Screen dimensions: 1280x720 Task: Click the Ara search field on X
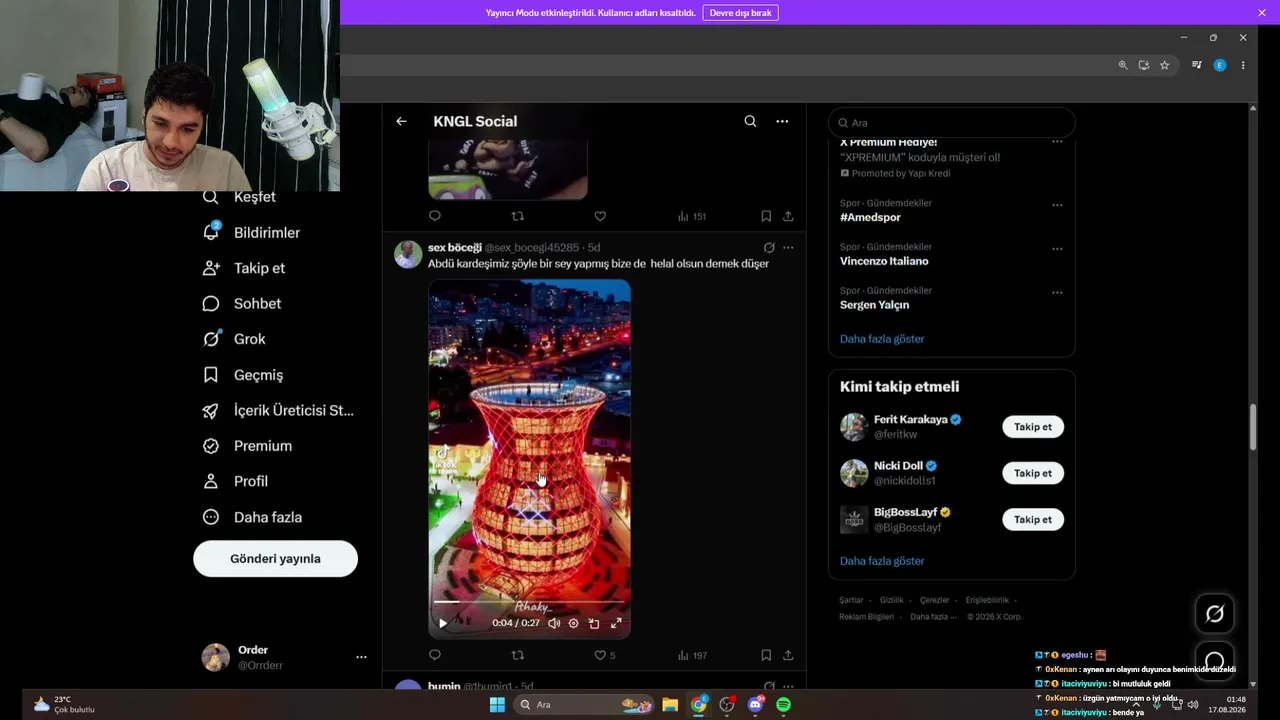click(x=951, y=123)
